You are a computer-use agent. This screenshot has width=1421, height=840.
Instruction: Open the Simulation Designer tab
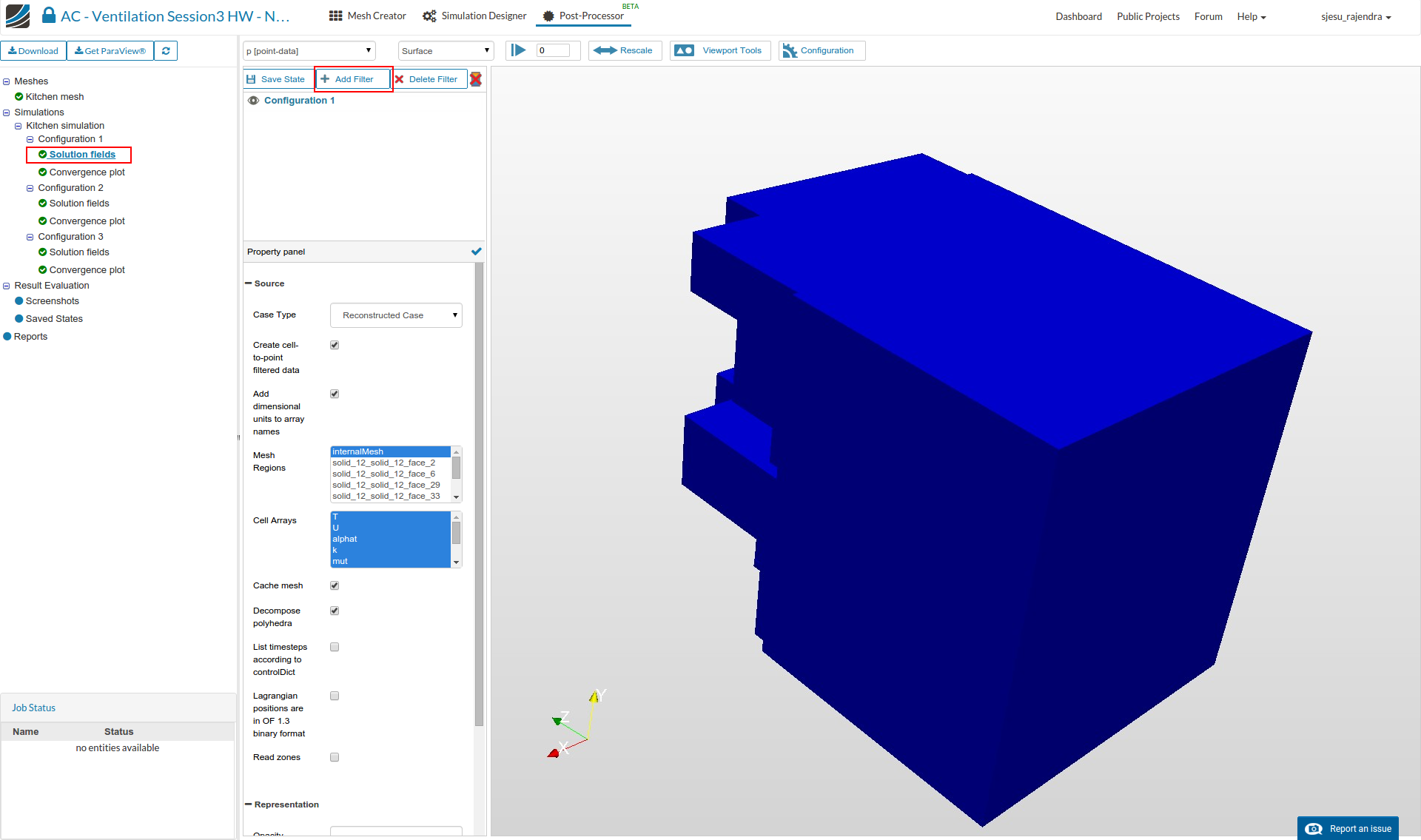(474, 16)
